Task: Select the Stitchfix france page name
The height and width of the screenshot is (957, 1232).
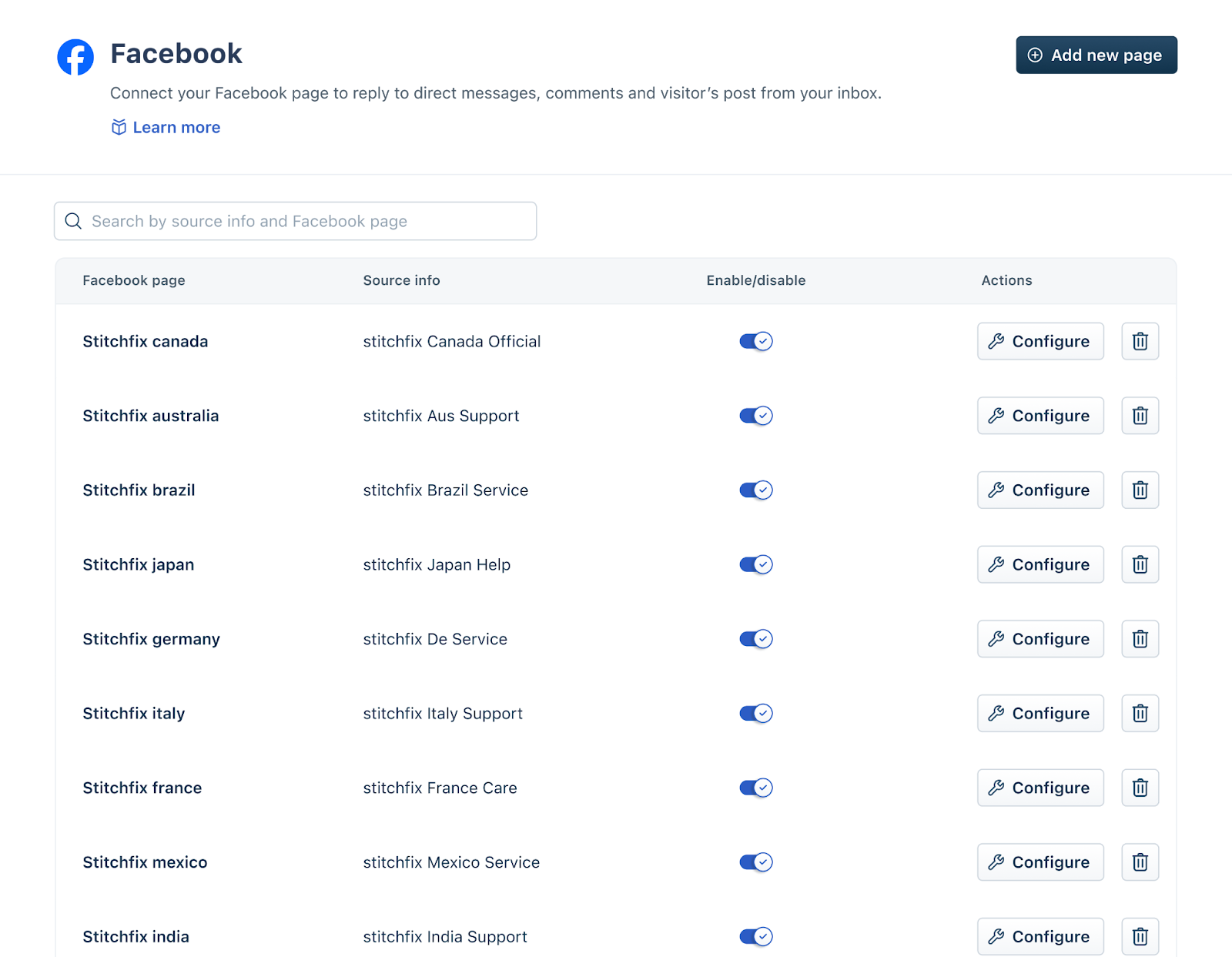Action: tap(142, 788)
